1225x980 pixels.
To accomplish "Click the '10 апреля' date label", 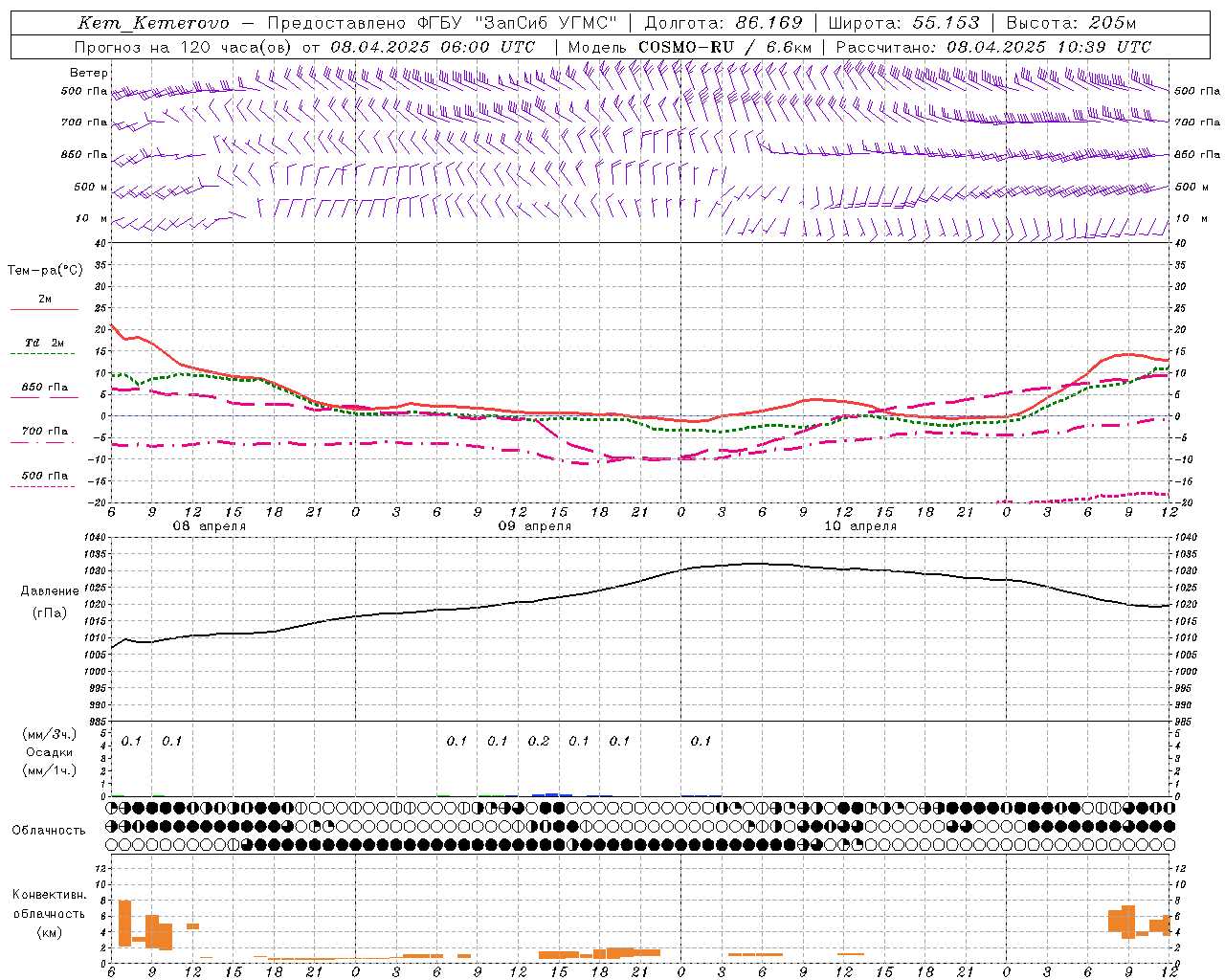I will click(x=860, y=525).
